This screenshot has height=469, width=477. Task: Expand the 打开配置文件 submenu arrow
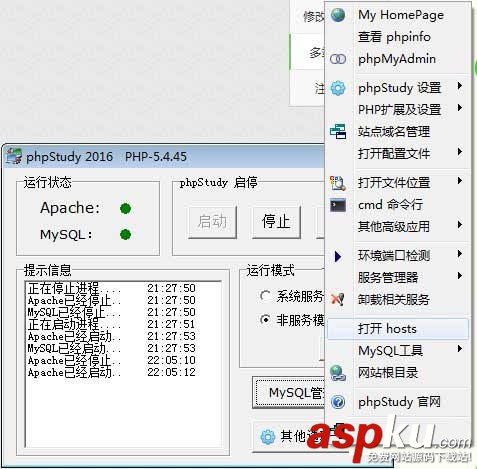tap(460, 152)
